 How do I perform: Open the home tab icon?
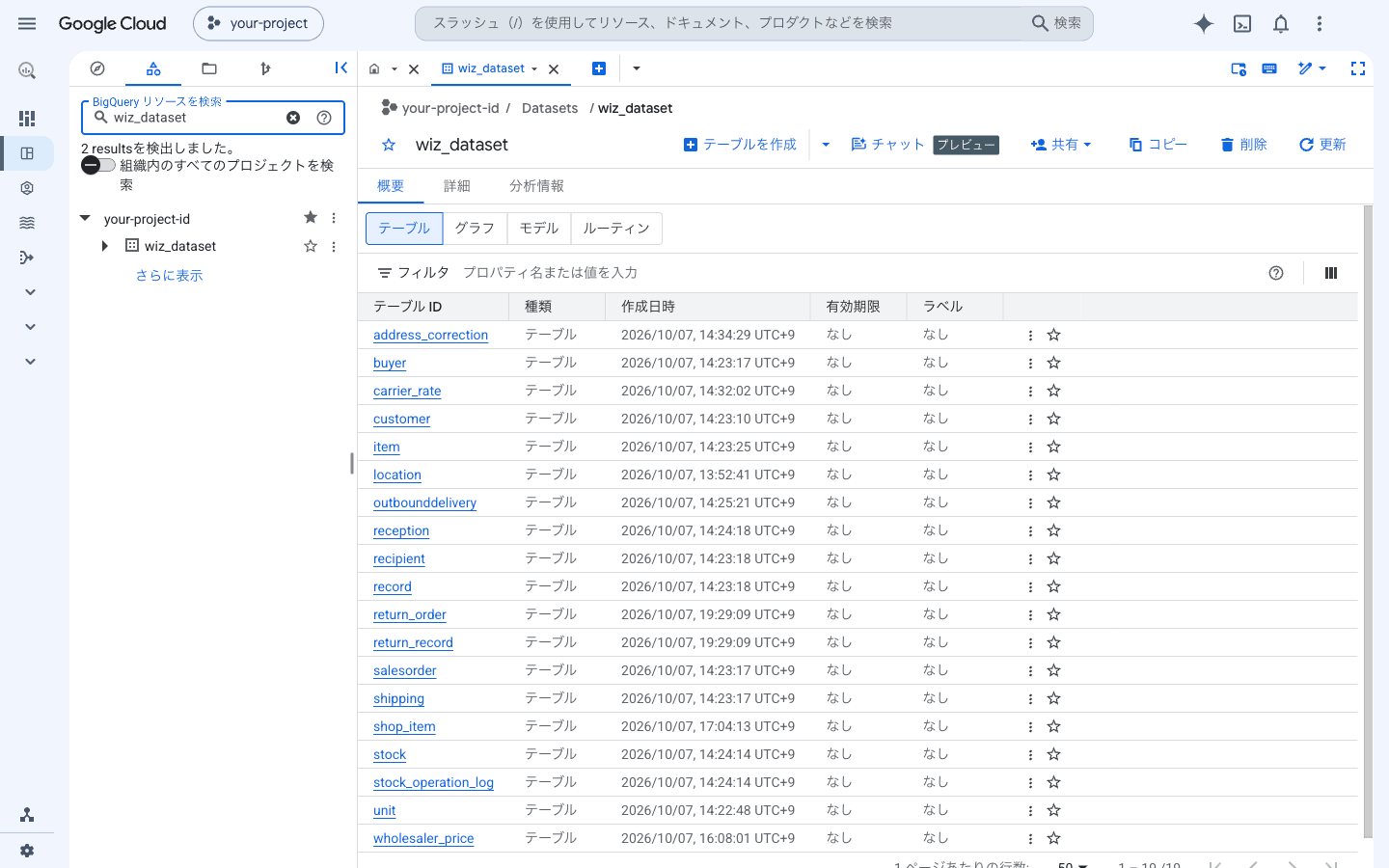point(374,68)
